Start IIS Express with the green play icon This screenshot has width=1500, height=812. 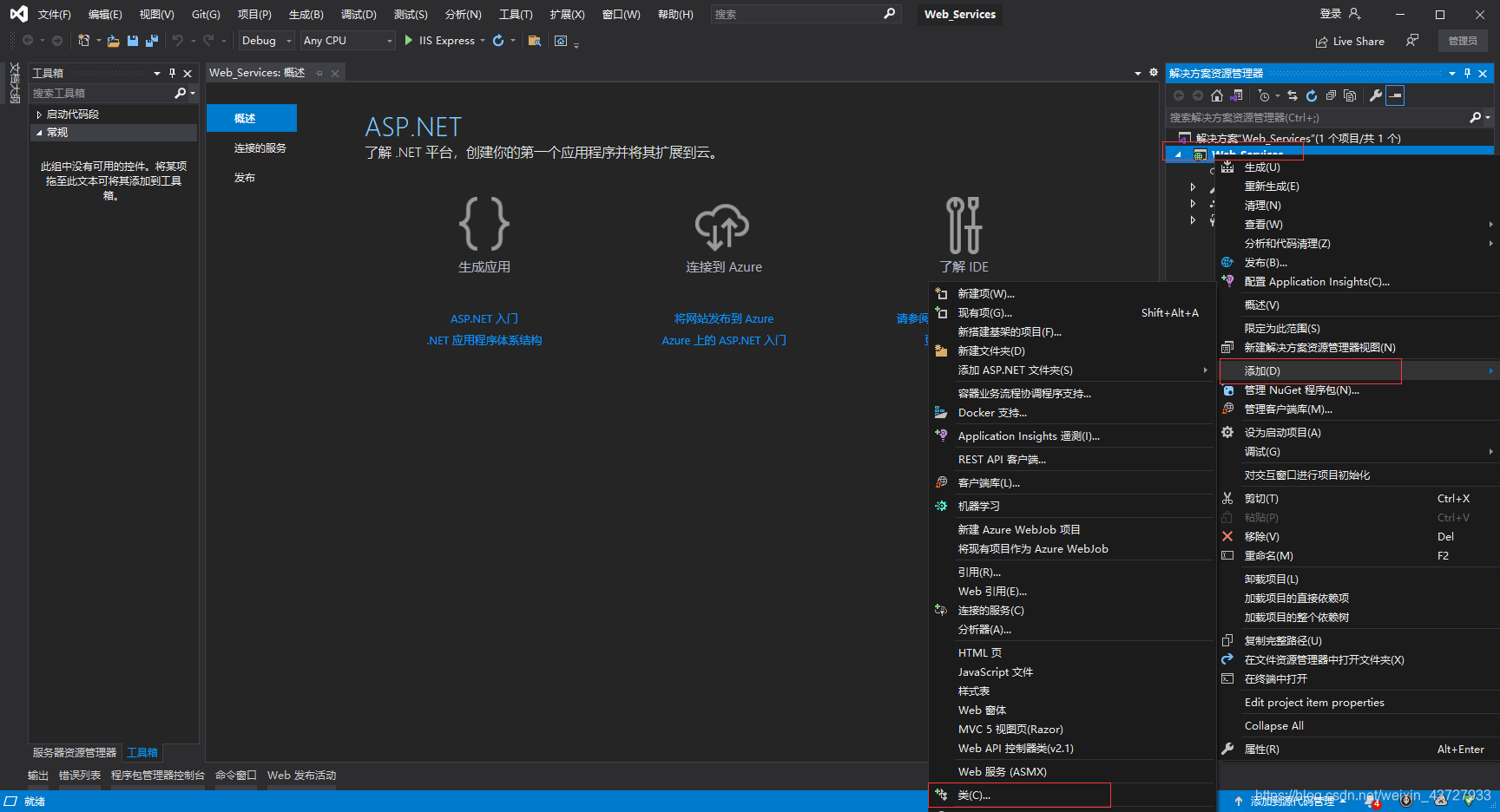(409, 41)
